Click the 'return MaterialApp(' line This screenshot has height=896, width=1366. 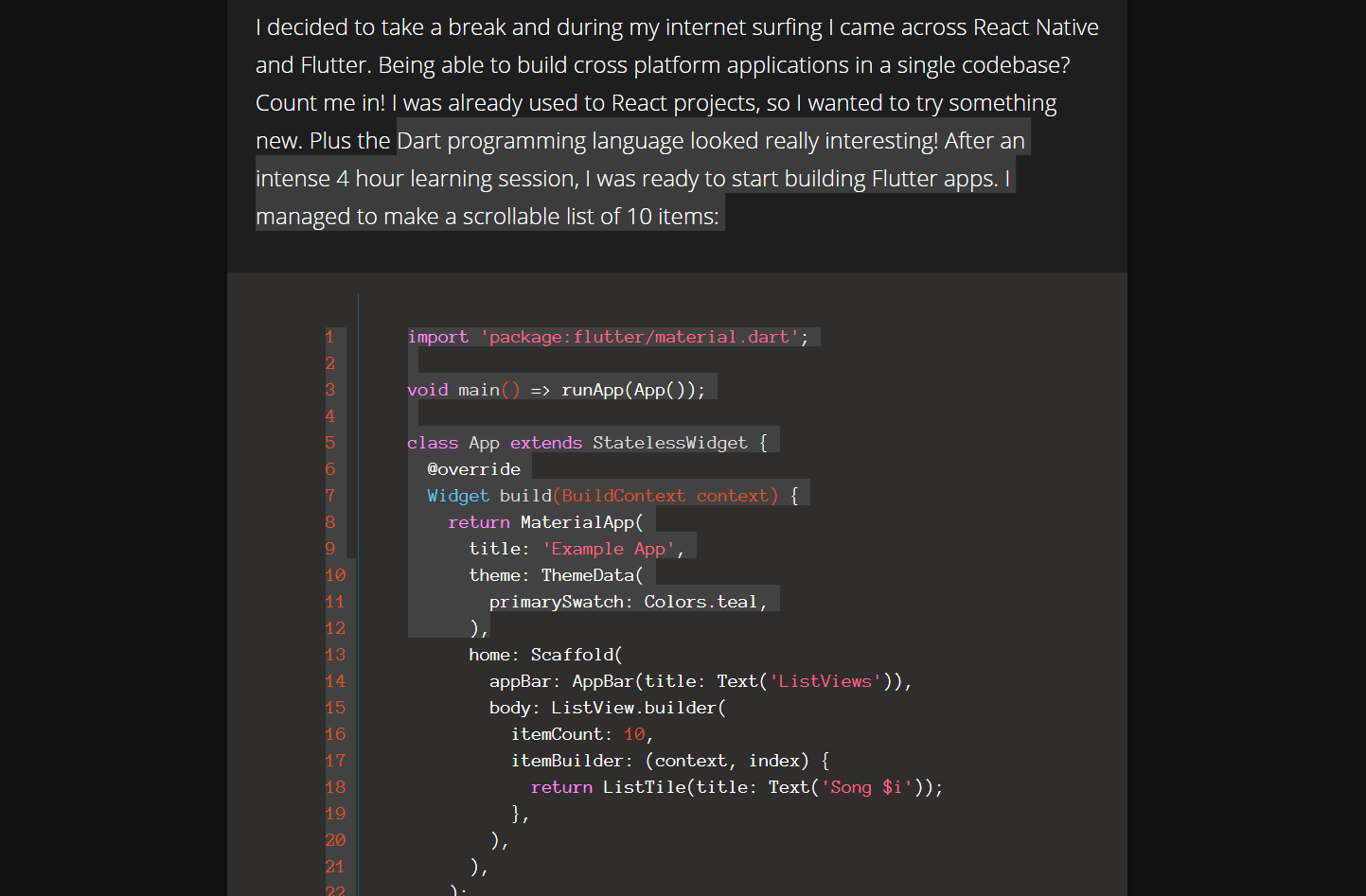[545, 522]
